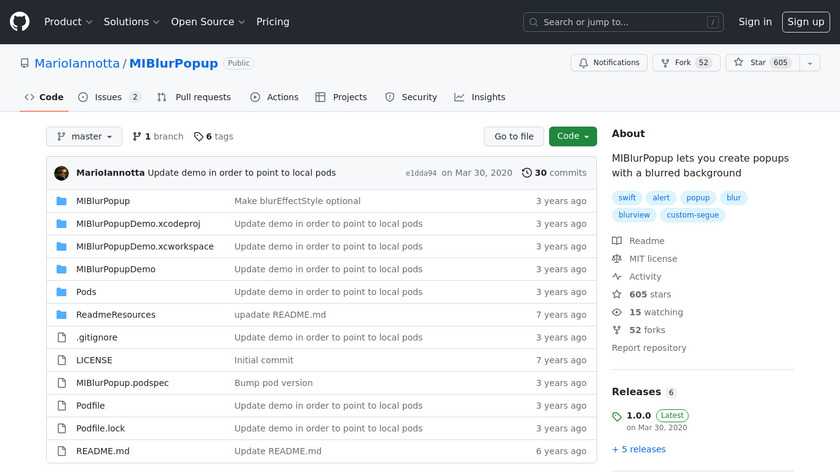The image size is (840, 472).
Task: Select the forks icon in About
Action: tap(617, 330)
